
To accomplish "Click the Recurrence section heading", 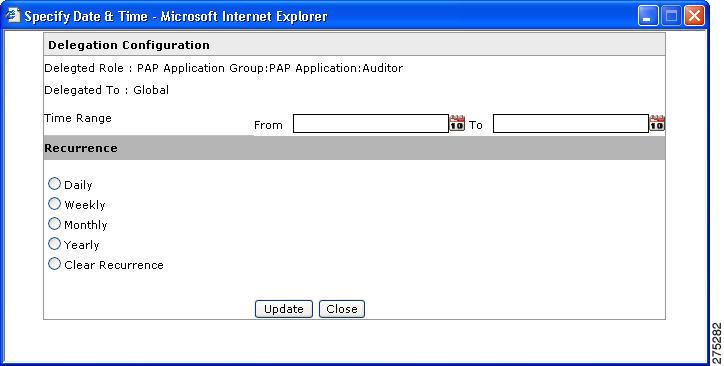I will pyautogui.click(x=81, y=148).
